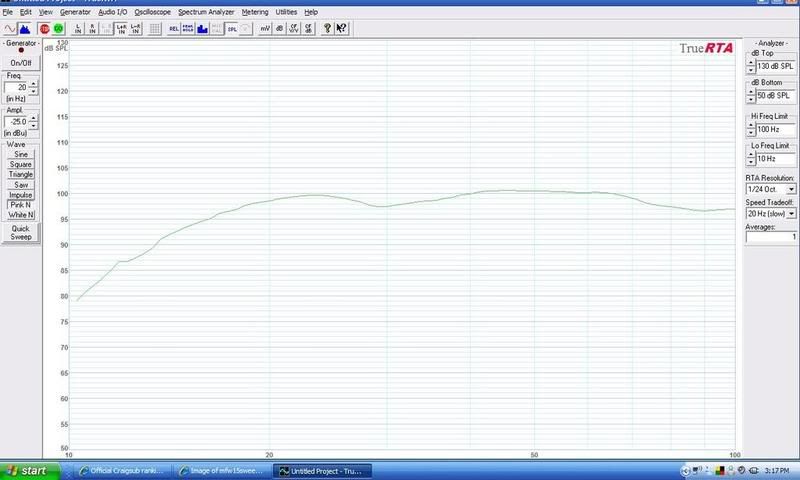The height and width of the screenshot is (480, 800).
Task: Open the Generator menu
Action: 75,12
